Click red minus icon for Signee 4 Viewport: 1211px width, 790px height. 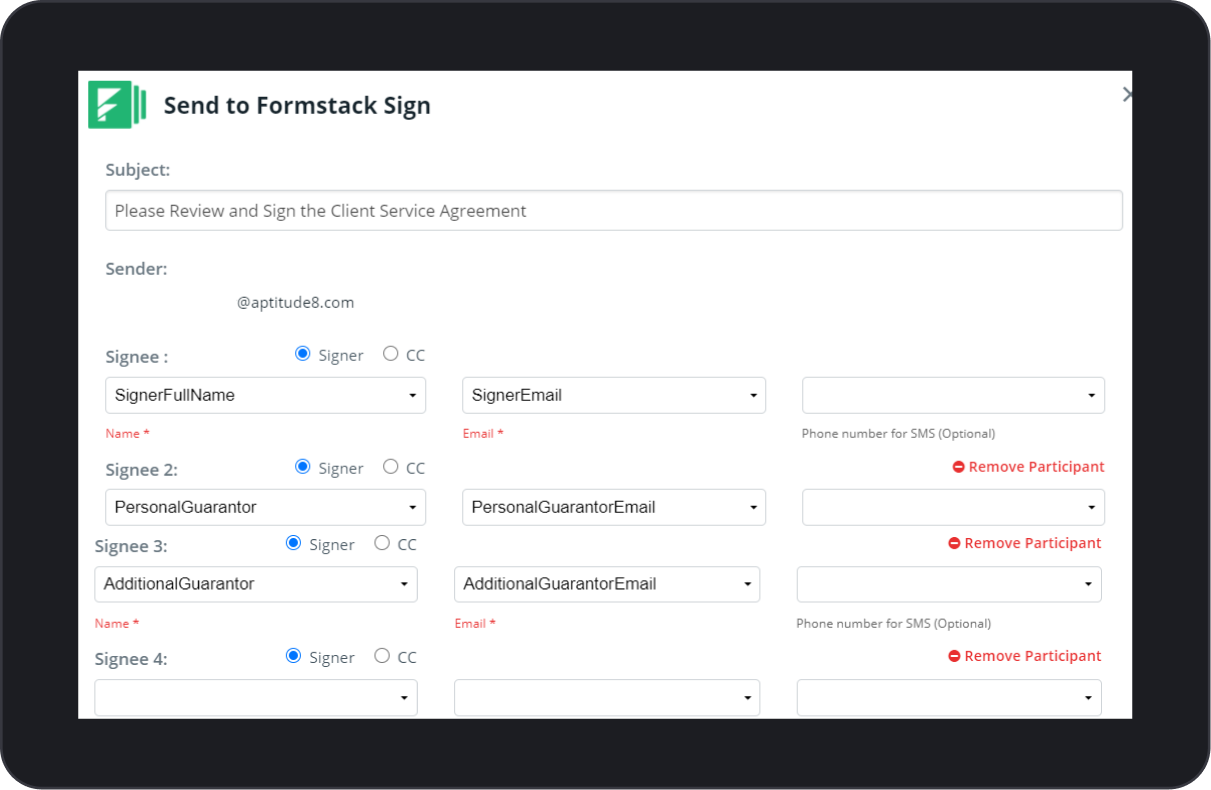(x=954, y=657)
